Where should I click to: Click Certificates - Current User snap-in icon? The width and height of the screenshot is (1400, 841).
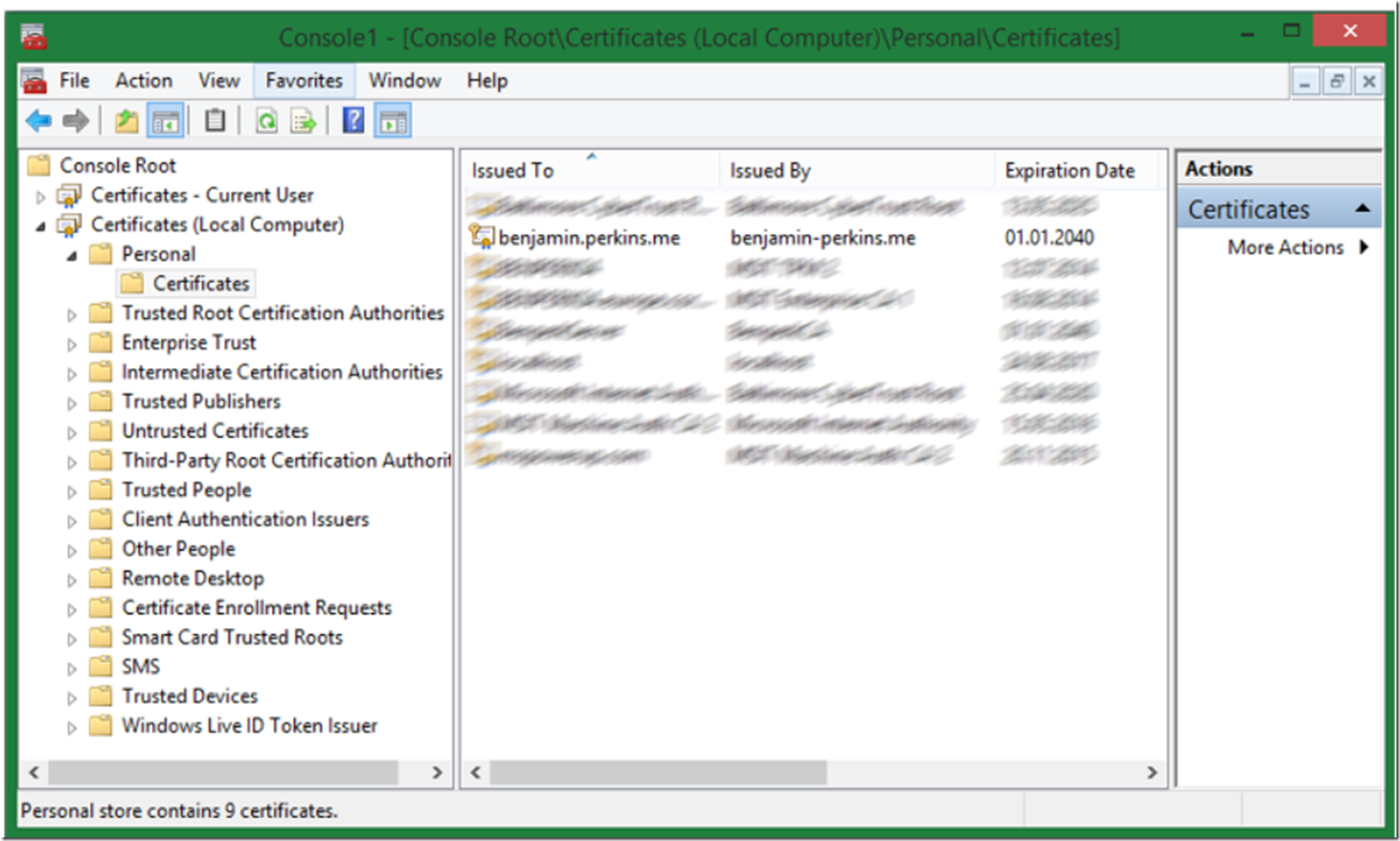tap(69, 195)
